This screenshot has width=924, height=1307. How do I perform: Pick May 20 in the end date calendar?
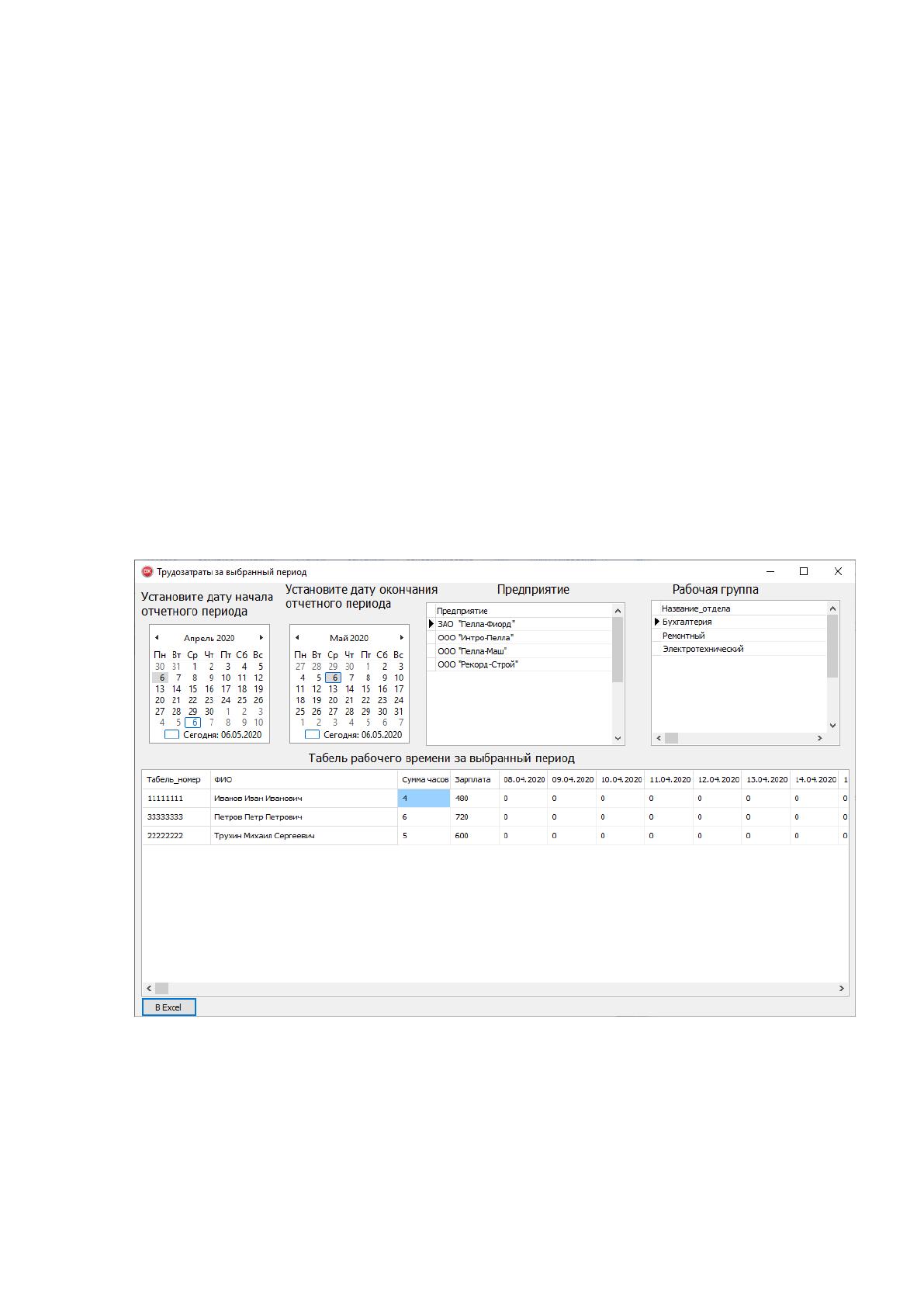333,700
